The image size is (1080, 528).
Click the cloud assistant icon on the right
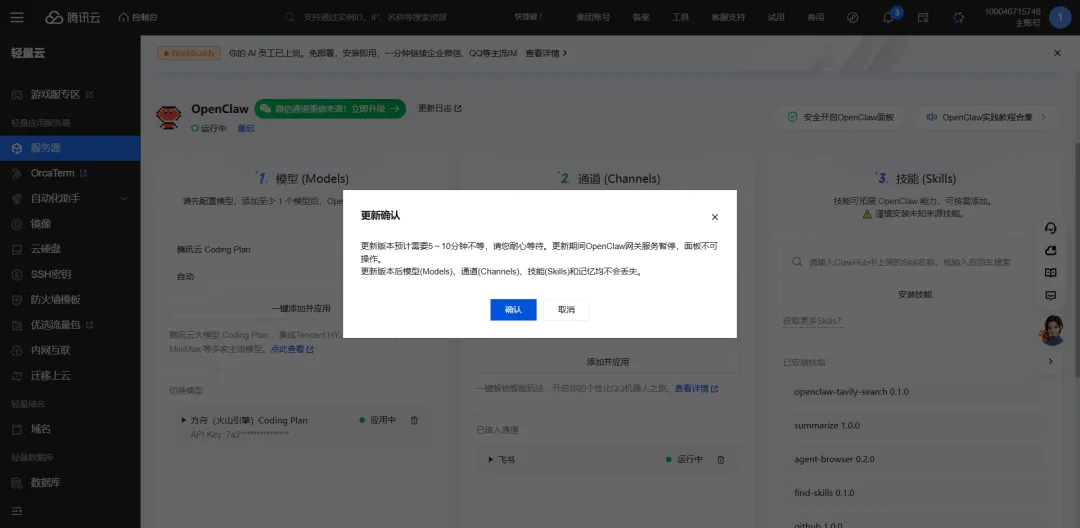point(1050,251)
